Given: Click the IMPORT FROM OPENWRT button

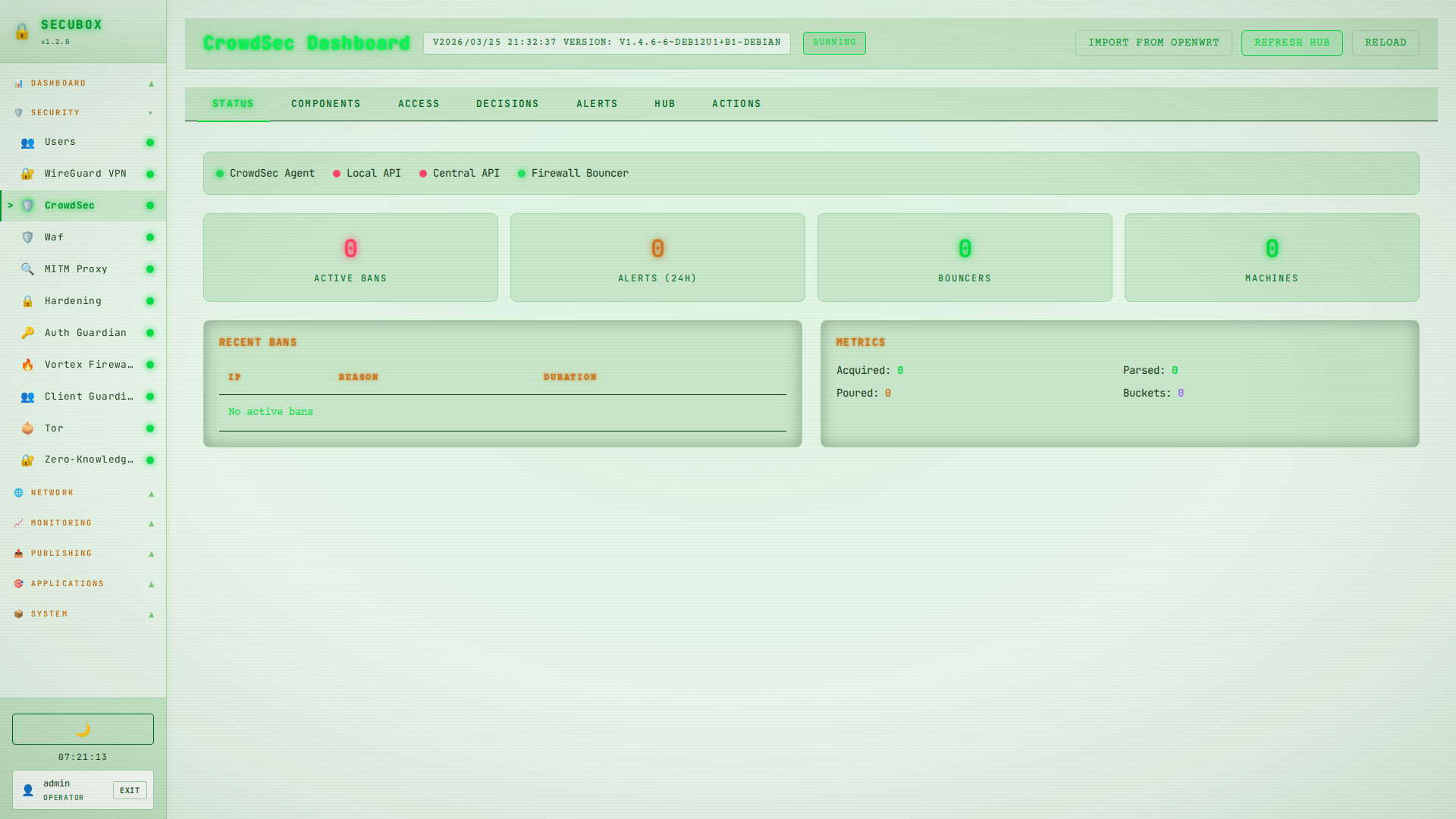Looking at the screenshot, I should click(1153, 42).
